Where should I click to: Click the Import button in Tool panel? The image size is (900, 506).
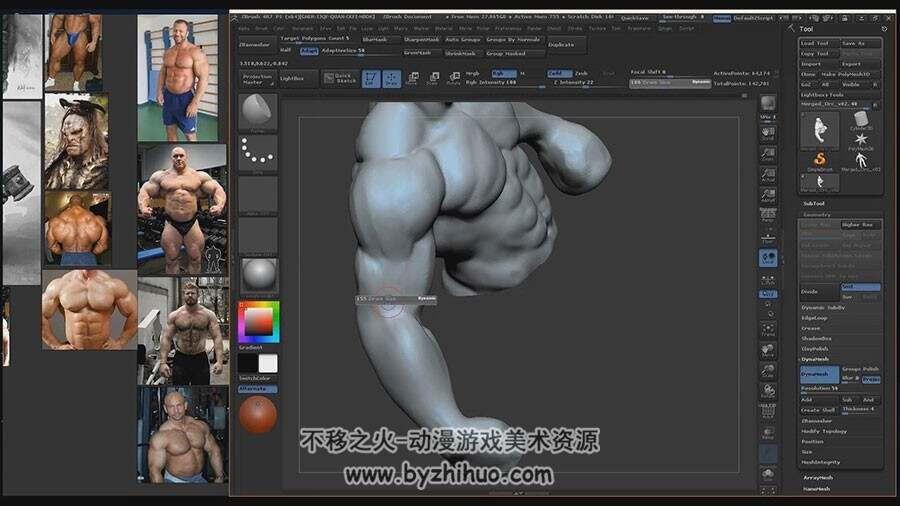point(819,64)
